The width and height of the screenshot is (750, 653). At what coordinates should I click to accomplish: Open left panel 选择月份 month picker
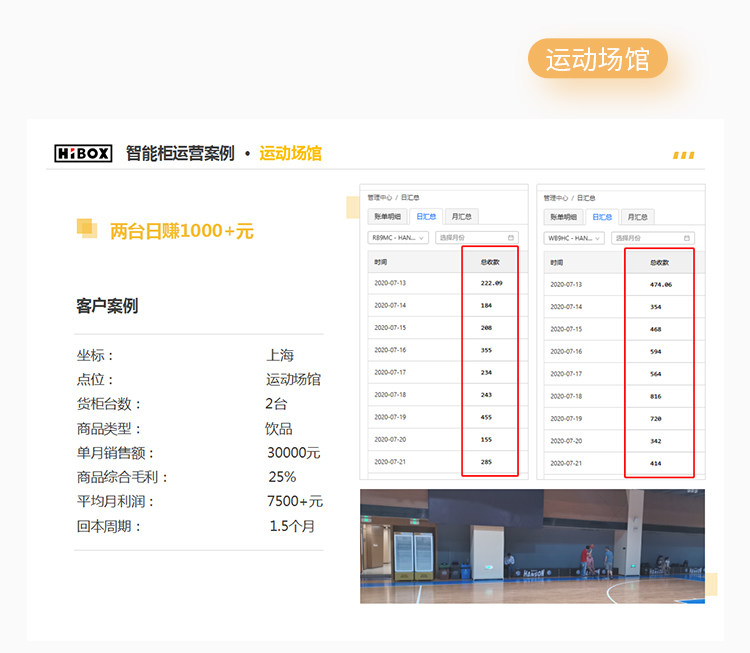click(x=477, y=238)
